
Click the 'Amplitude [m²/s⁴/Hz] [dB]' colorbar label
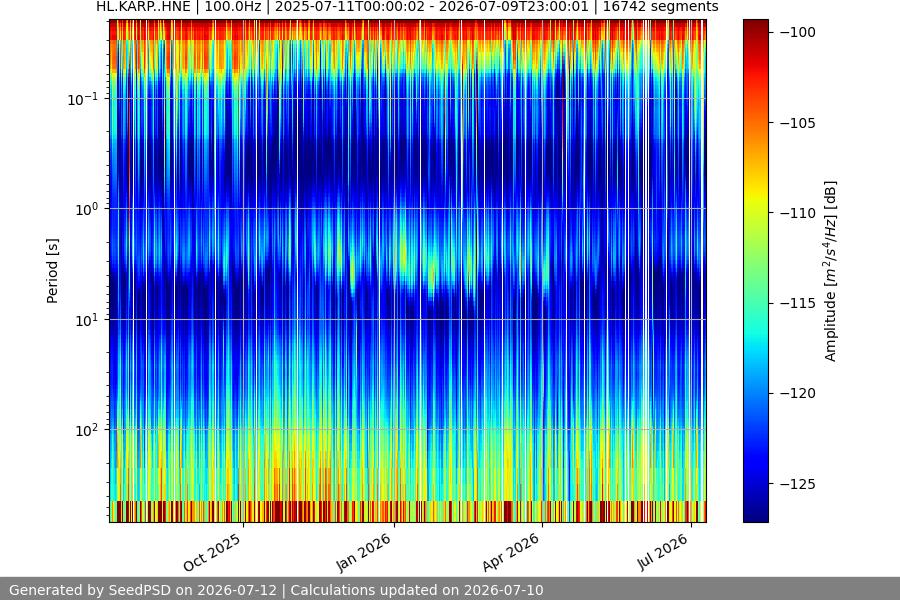click(831, 271)
